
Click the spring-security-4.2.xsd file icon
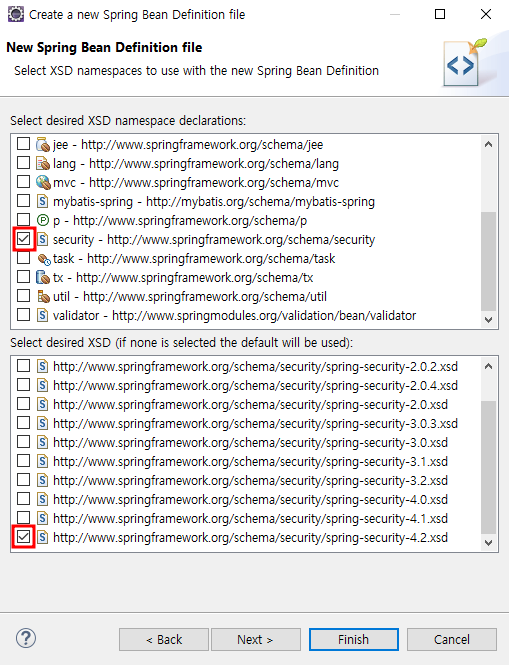42,537
